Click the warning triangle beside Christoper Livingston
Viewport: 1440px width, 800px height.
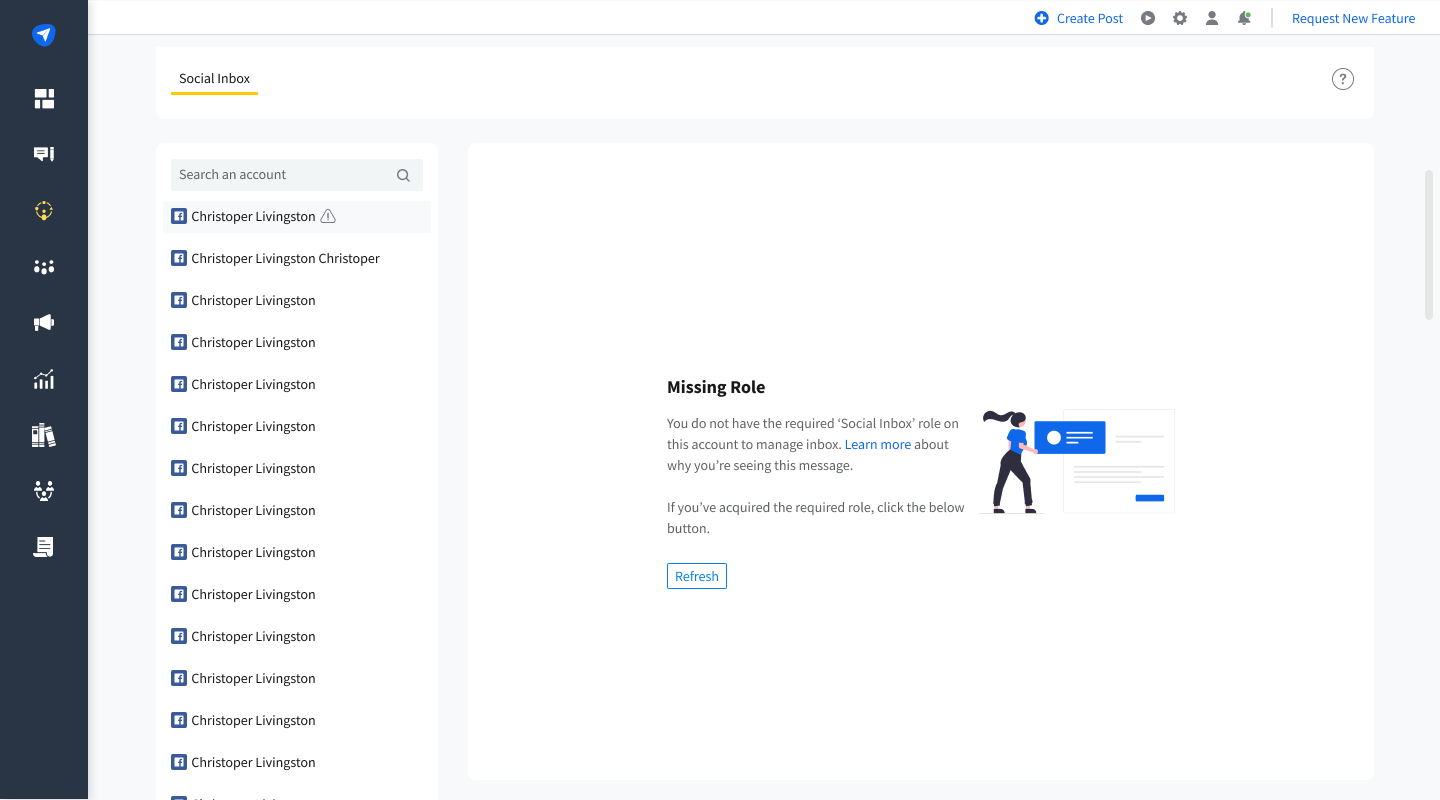pyautogui.click(x=328, y=216)
